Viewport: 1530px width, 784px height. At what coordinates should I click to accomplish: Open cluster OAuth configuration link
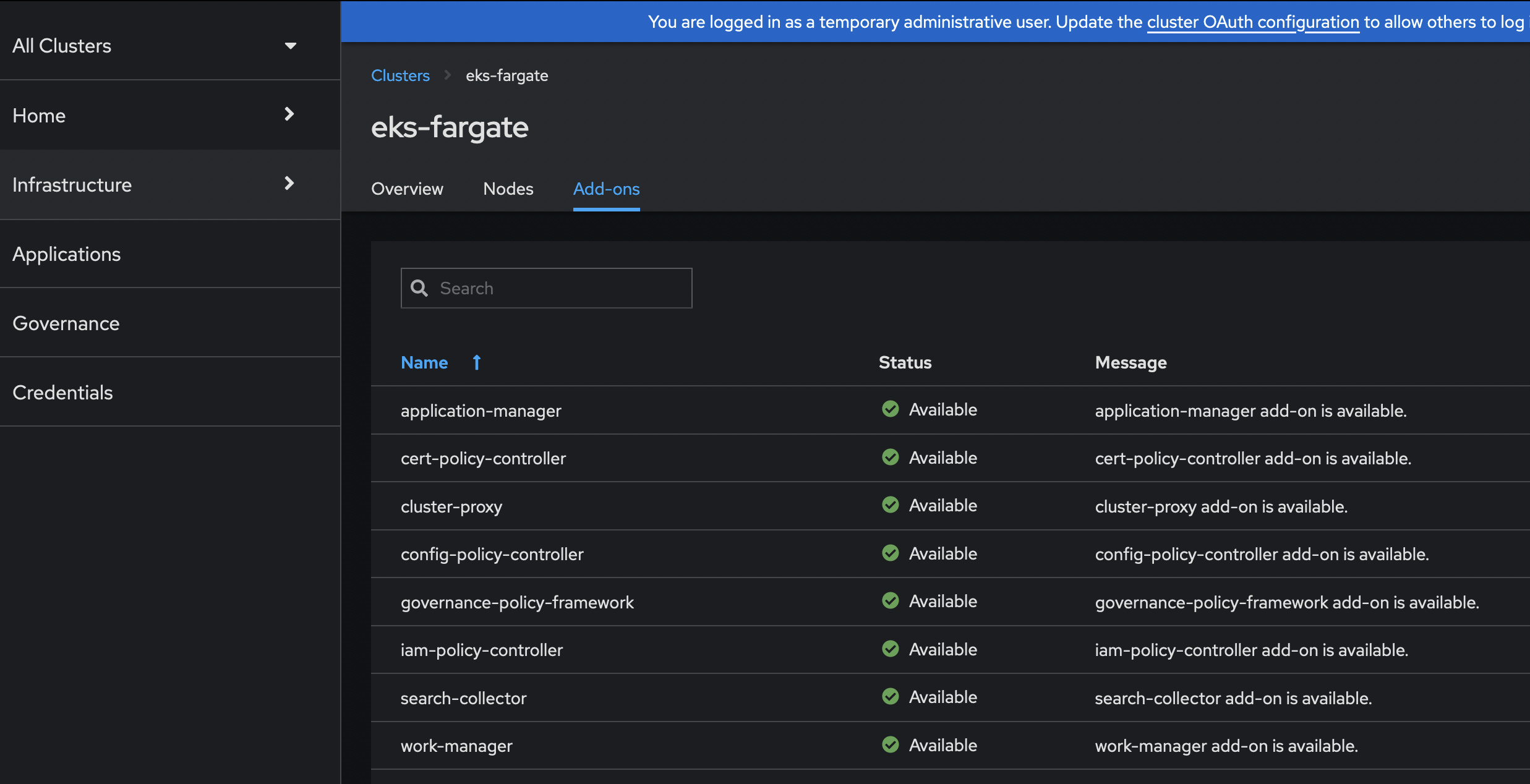coord(1252,22)
